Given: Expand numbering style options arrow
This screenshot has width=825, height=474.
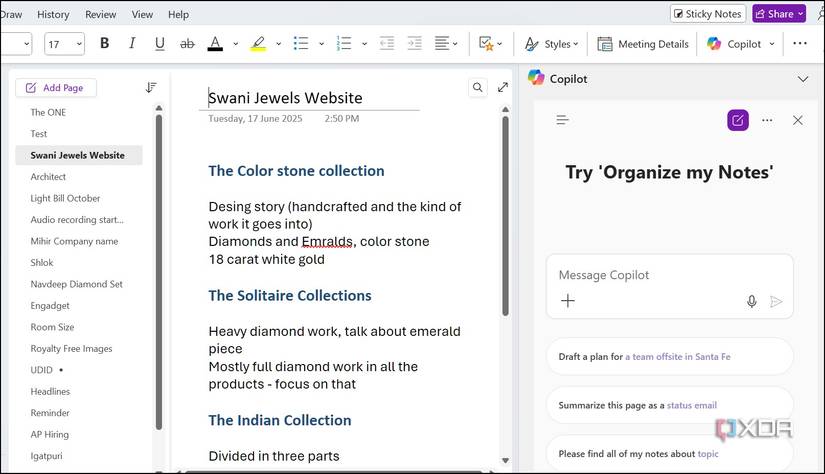Looking at the screenshot, I should tap(364, 44).
